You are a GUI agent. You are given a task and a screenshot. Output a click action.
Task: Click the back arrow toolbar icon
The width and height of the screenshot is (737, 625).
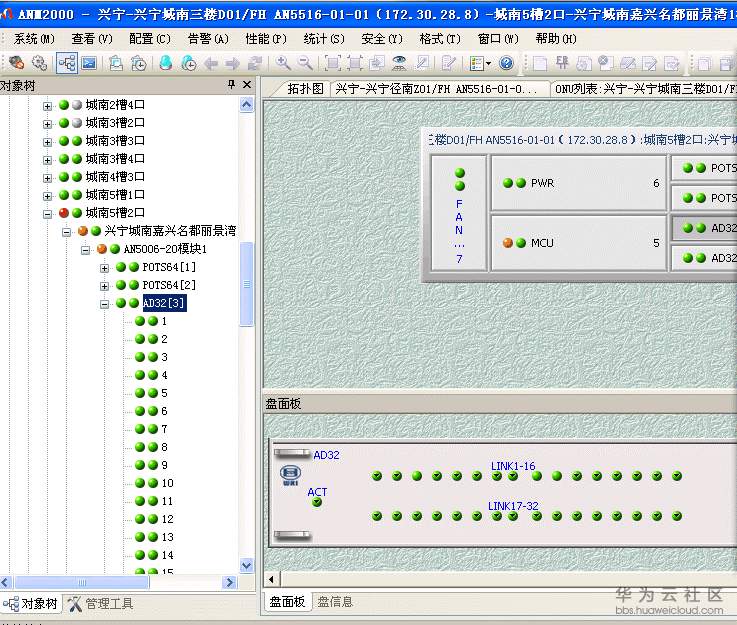211,63
